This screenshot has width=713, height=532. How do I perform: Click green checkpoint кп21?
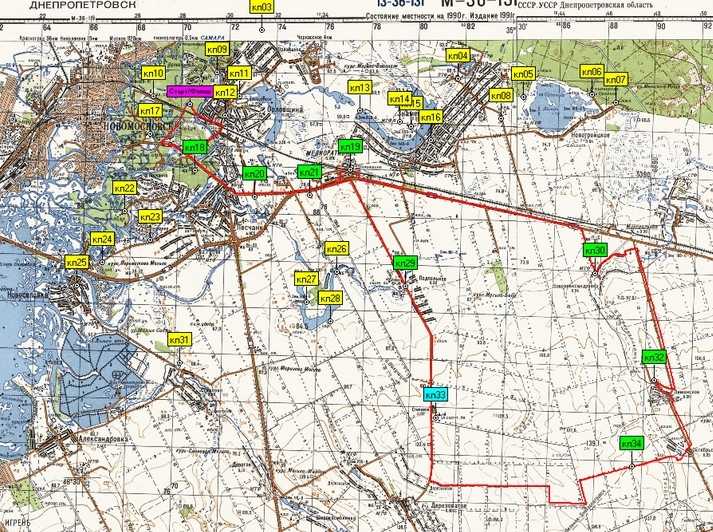click(309, 172)
